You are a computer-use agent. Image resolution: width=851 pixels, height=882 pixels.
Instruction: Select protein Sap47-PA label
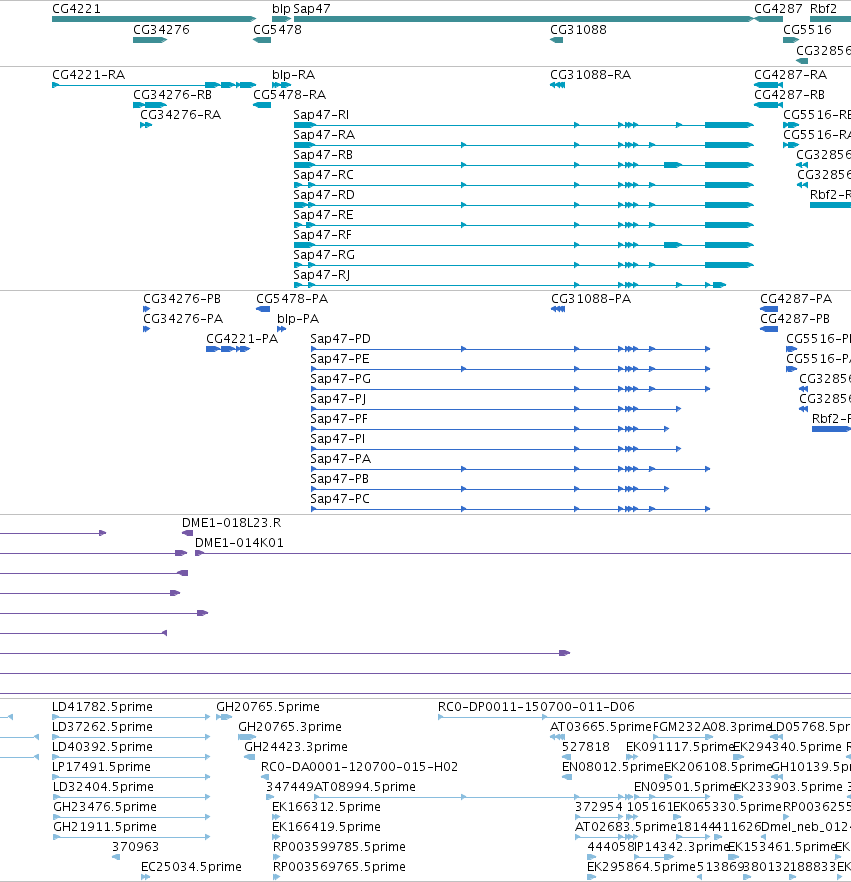340,459
